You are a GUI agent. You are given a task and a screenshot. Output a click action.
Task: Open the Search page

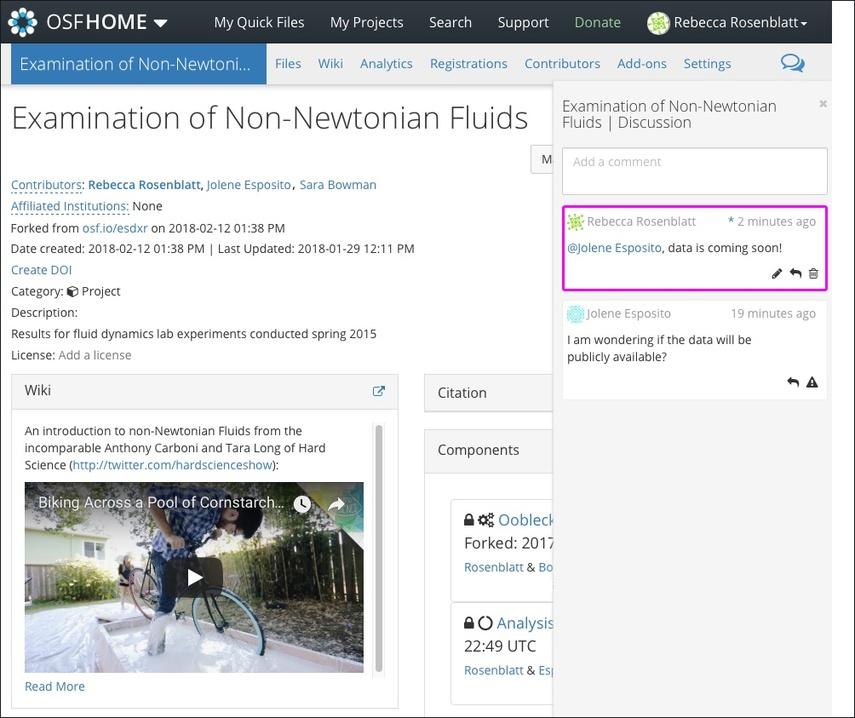point(450,22)
